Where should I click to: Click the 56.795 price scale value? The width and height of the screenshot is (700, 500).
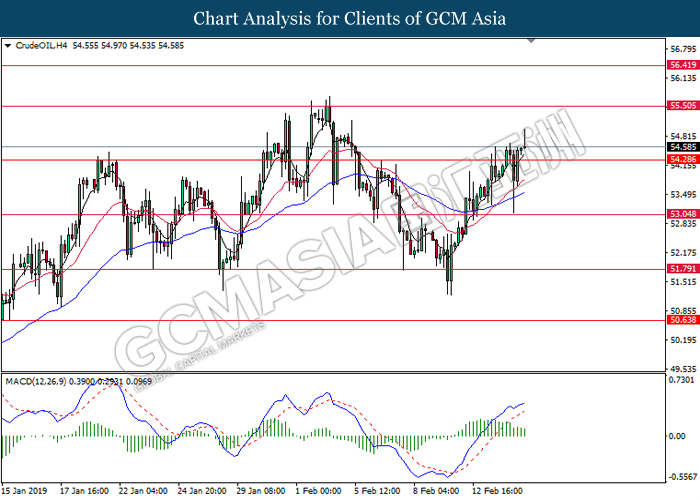(683, 49)
